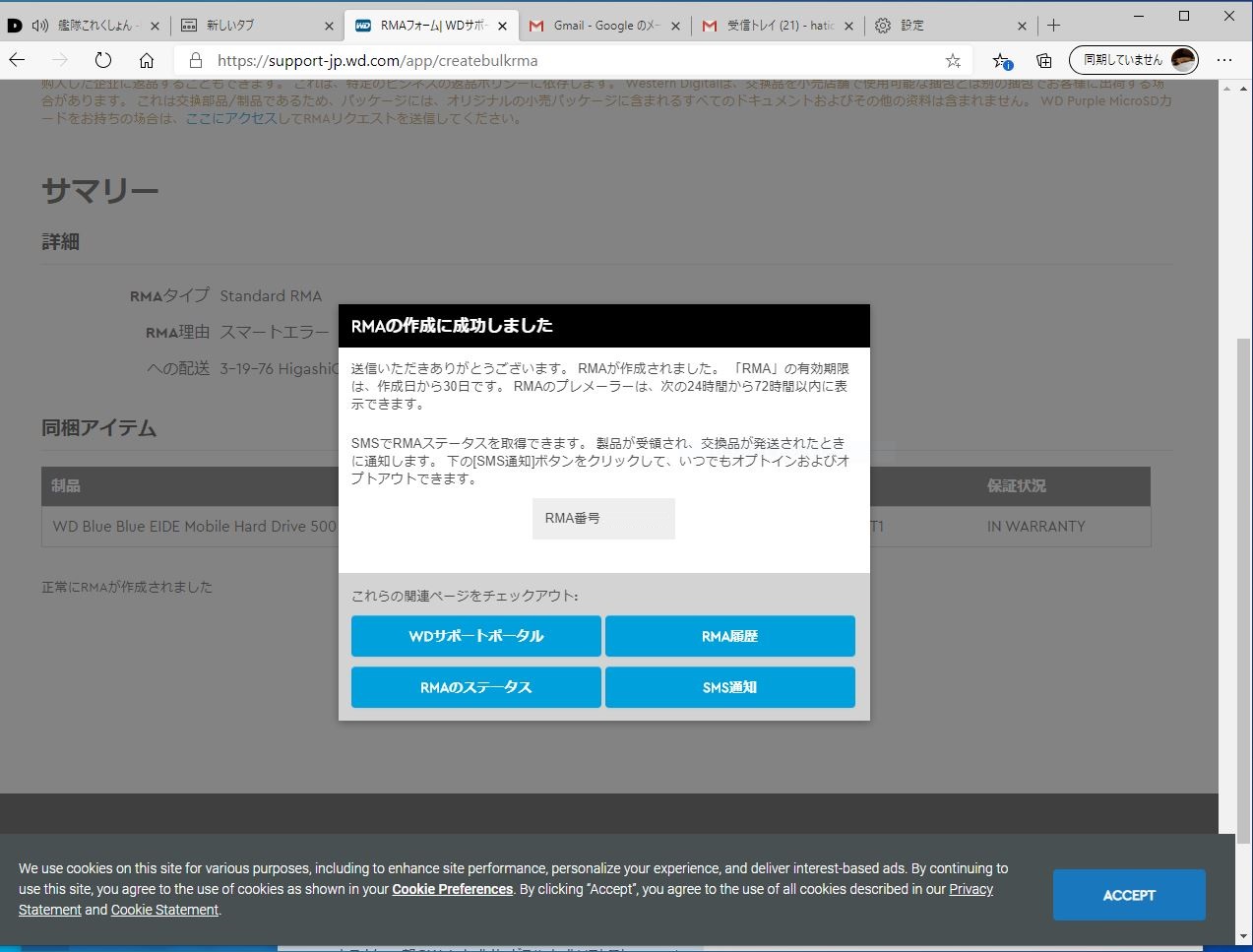The width and height of the screenshot is (1253, 952).
Task: Close the Gmail - Google tab
Action: [675, 26]
